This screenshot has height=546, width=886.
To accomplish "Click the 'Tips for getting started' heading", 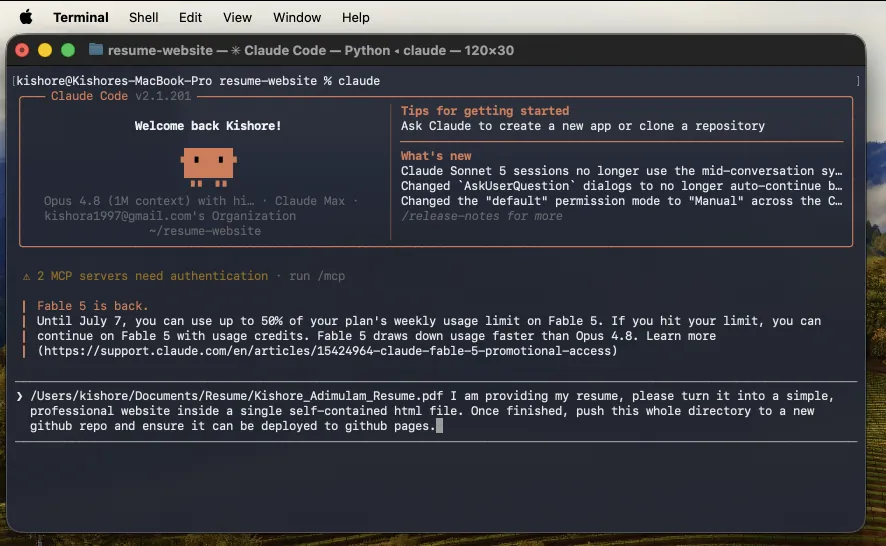I will [485, 111].
